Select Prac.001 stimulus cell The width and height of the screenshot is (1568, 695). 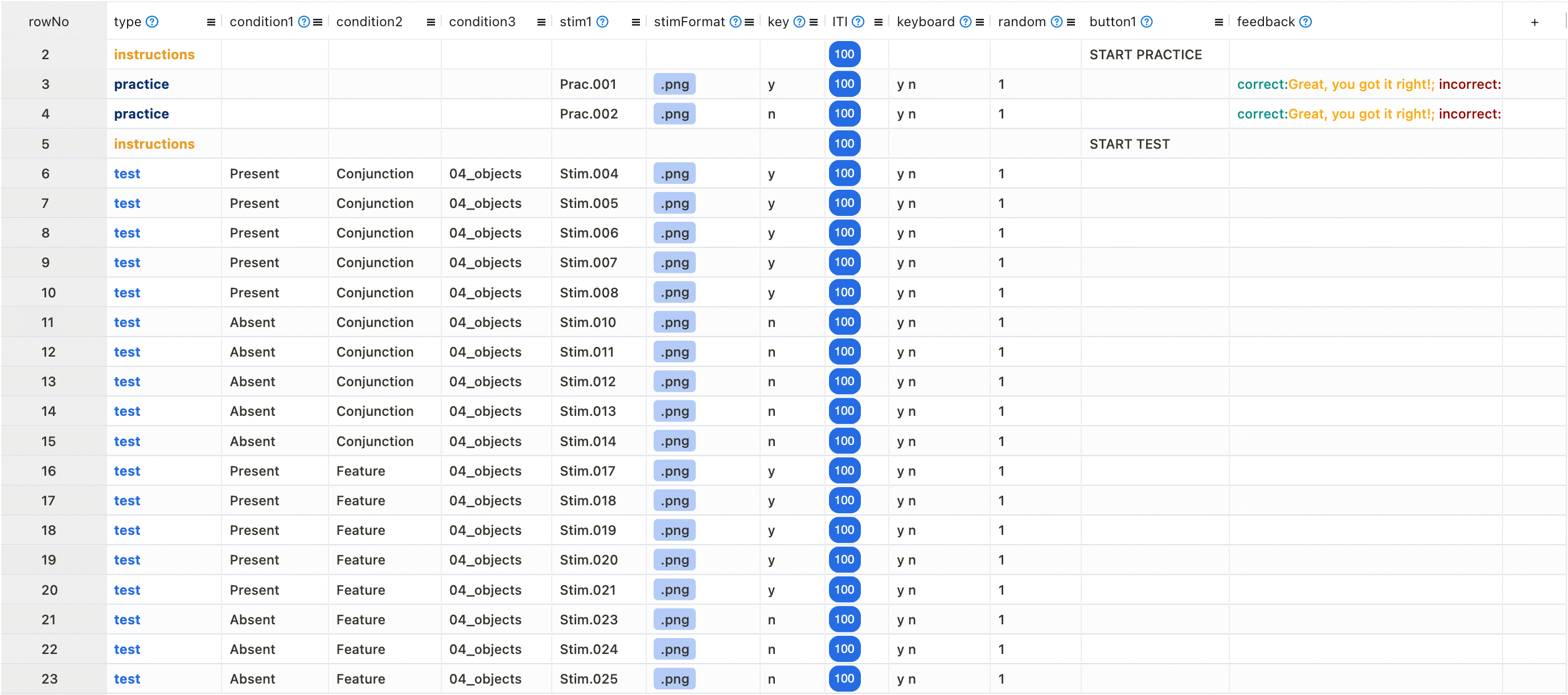pyautogui.click(x=598, y=84)
